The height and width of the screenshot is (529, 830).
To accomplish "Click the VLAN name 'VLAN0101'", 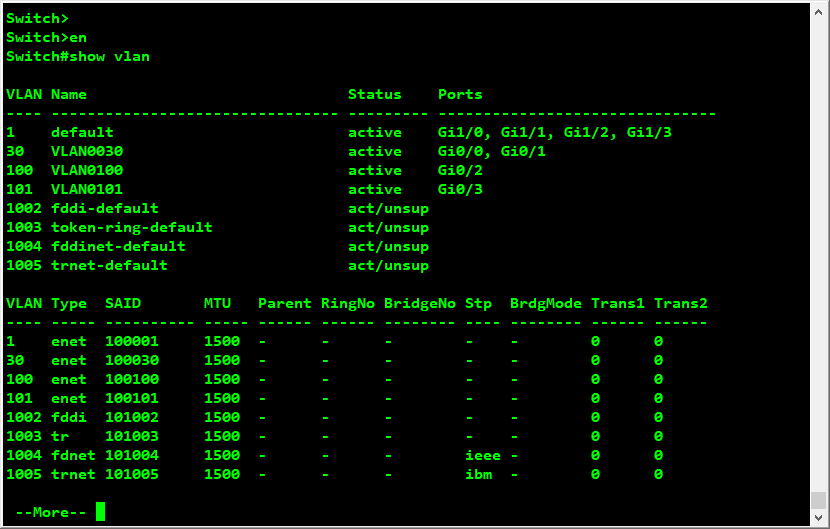I will click(87, 190).
